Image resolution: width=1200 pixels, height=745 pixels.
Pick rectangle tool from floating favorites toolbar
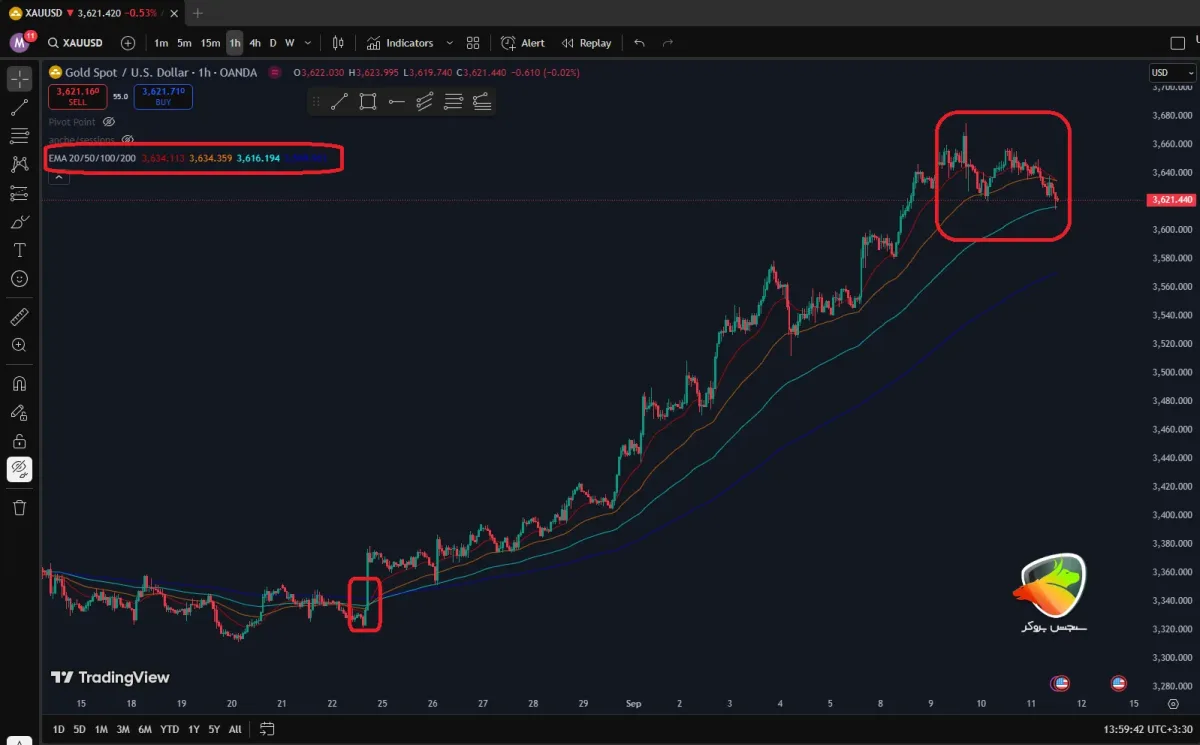(x=368, y=101)
